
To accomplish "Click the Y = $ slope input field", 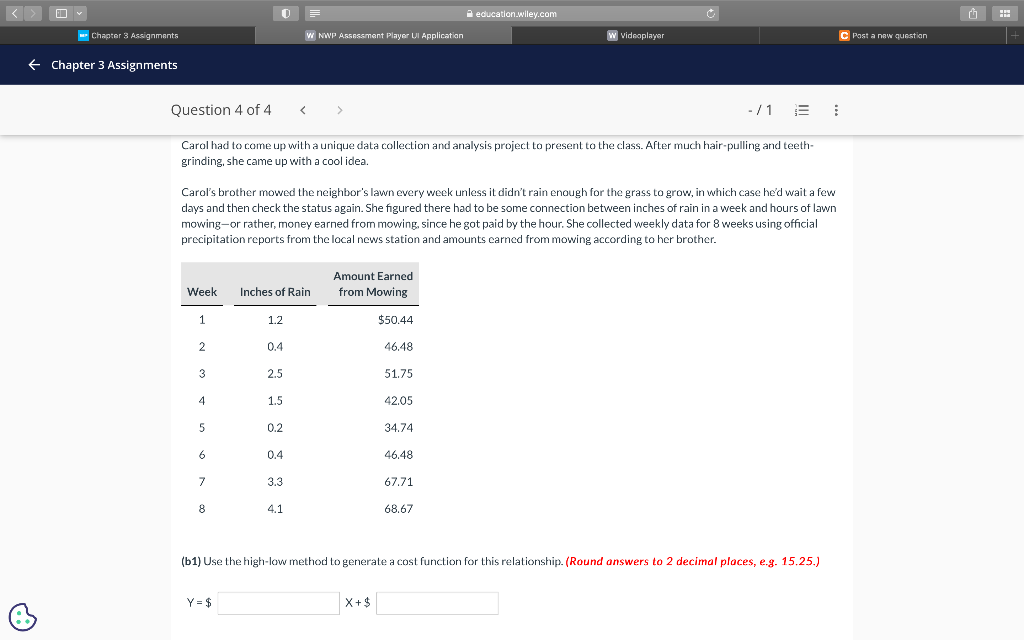I will (278, 603).
